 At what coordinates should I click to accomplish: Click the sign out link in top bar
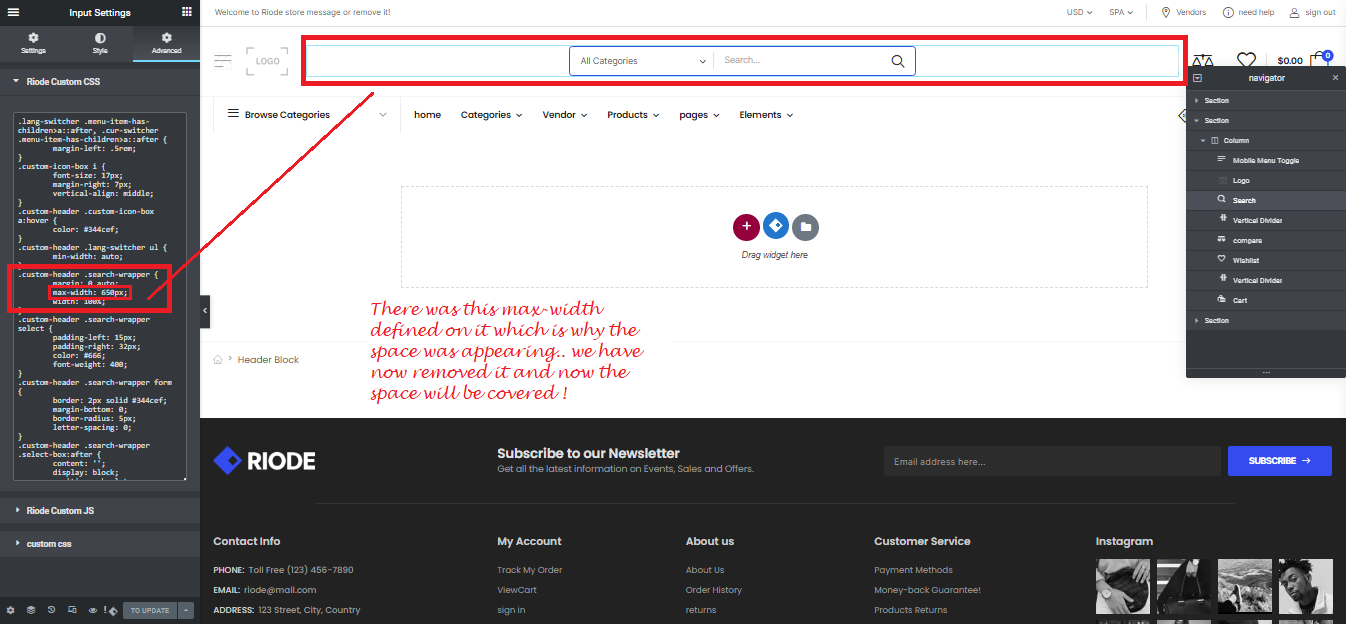point(1312,13)
